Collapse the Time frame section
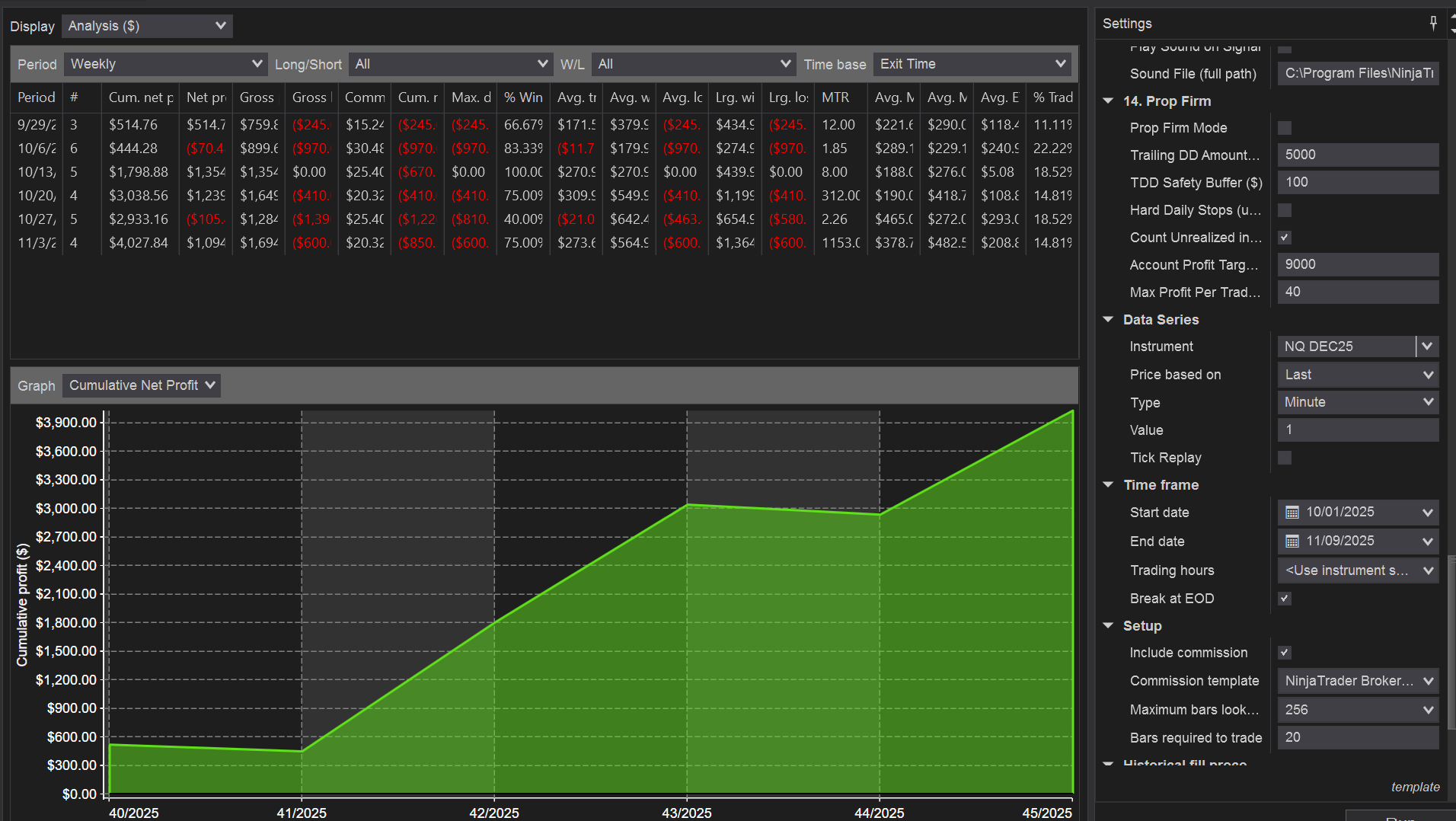Image resolution: width=1456 pixels, height=821 pixels. click(1109, 485)
